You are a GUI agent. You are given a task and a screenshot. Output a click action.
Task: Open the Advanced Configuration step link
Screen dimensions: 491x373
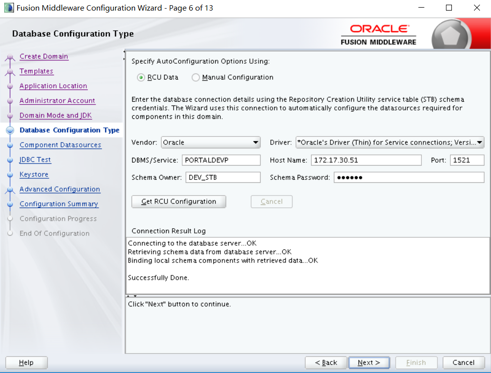[60, 189]
